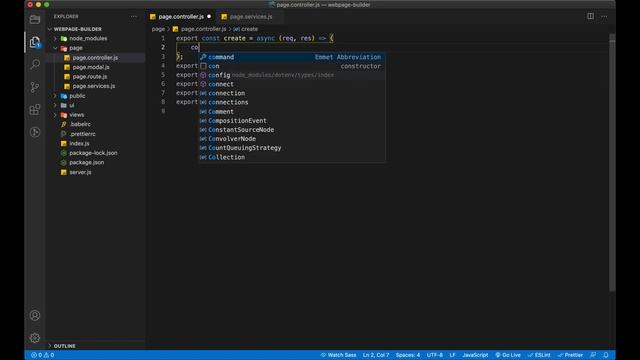Open server.js file
The height and width of the screenshot is (360, 640).
click(x=80, y=172)
